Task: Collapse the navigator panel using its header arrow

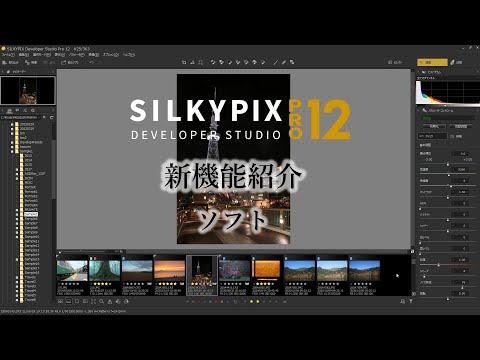Action: click(x=2, y=72)
